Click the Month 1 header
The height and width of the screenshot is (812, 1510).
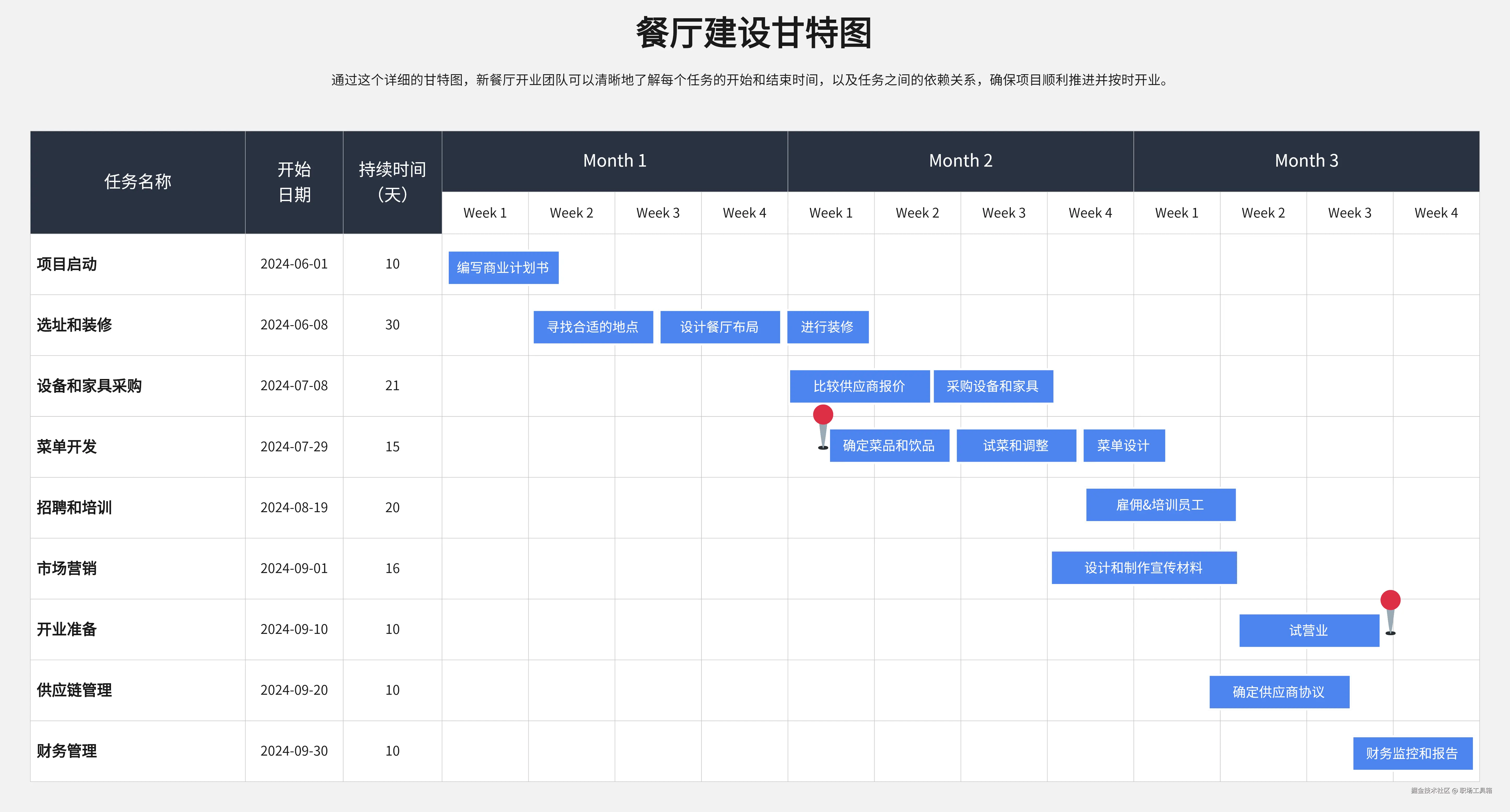(614, 161)
